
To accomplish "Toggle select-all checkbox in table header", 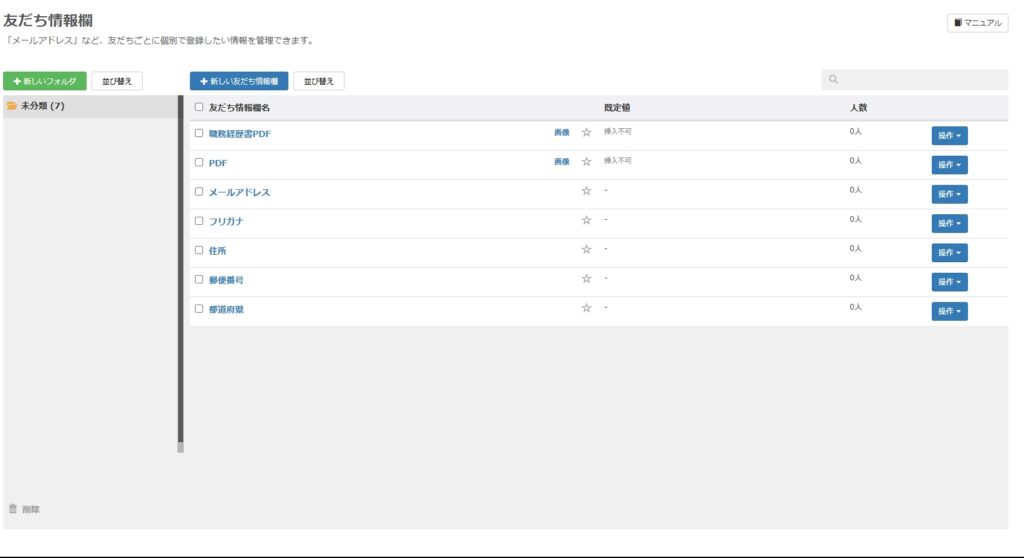I will tap(199, 107).
